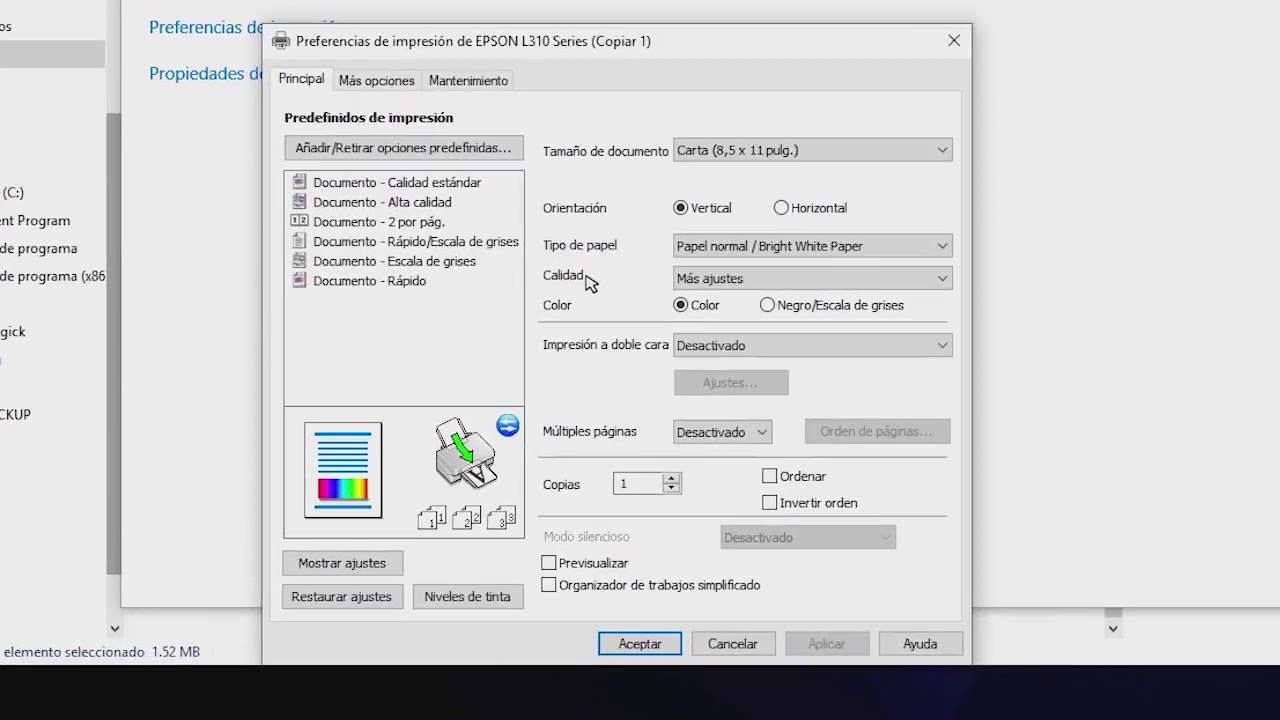Select the Documento - Calidad estándar preset icon

pos(298,182)
